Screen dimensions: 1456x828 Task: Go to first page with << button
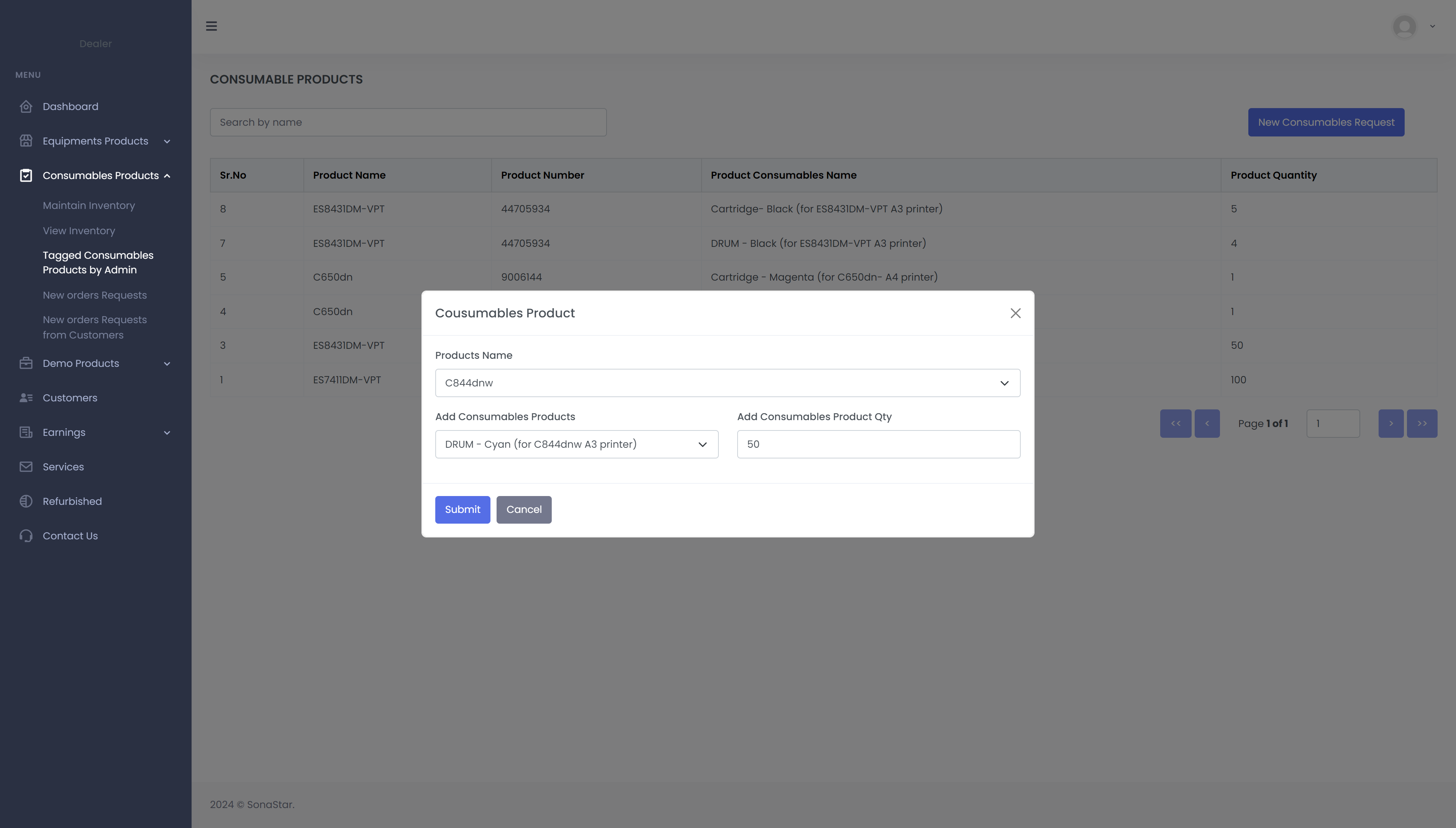pyautogui.click(x=1176, y=424)
